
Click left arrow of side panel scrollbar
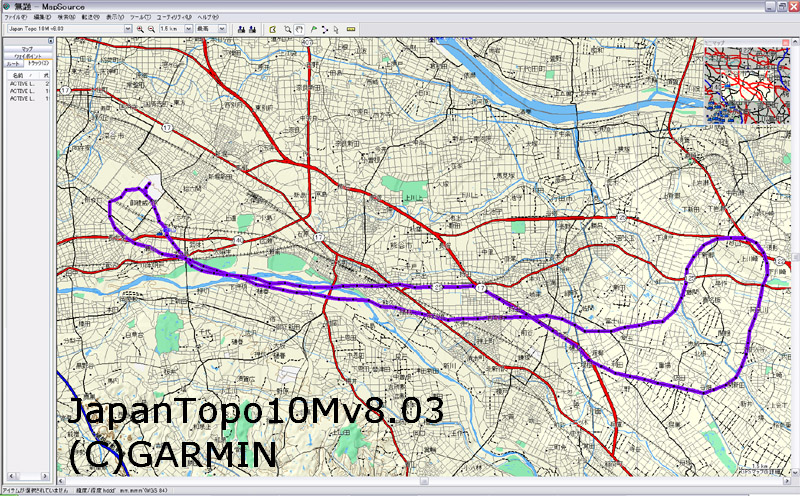[x=11, y=476]
